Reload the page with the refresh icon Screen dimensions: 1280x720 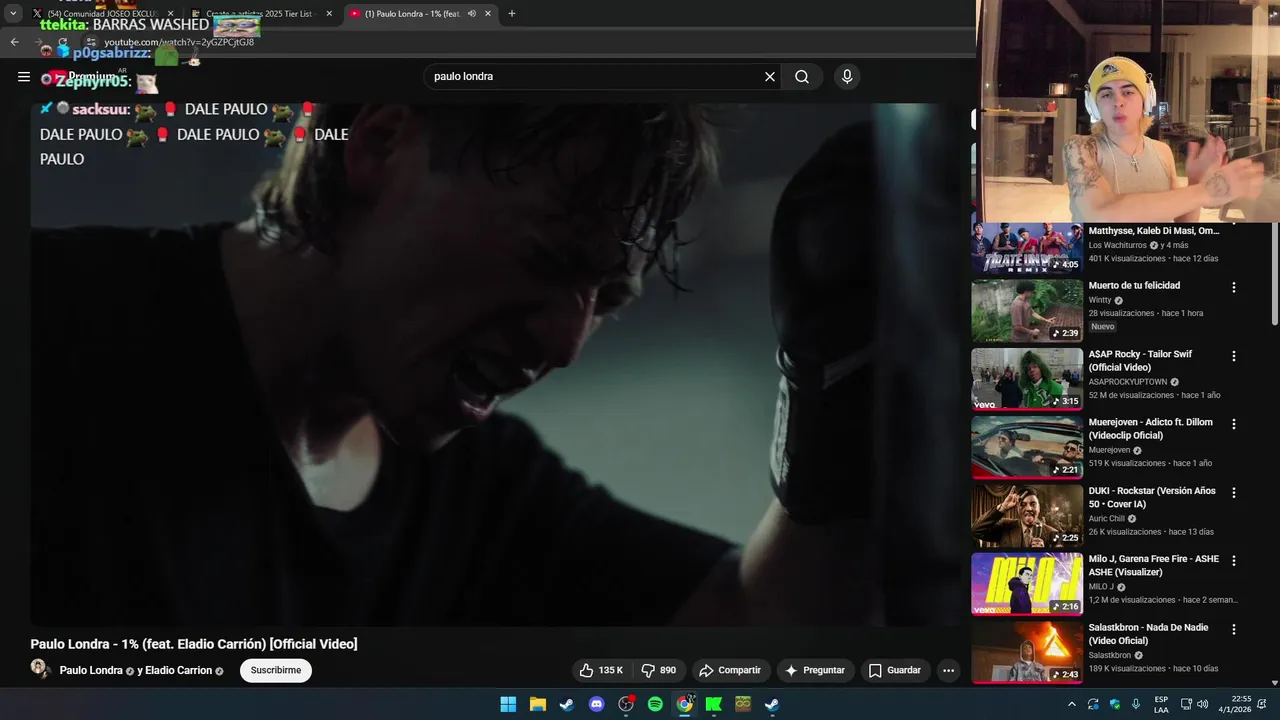[62, 42]
